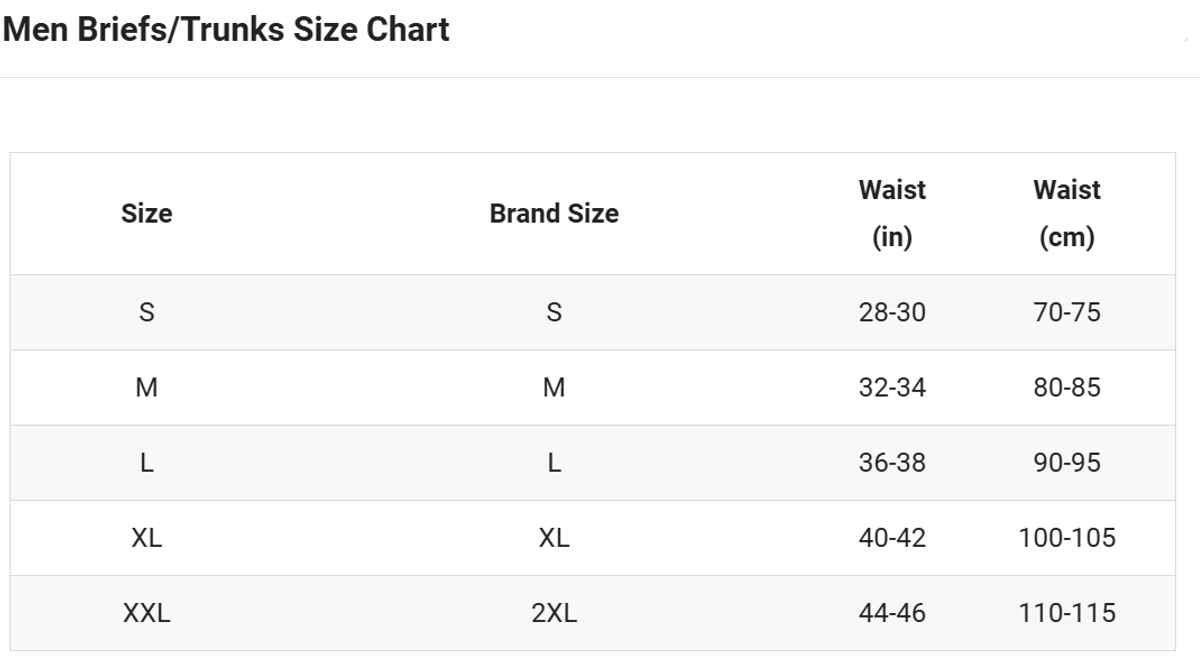
Task: Select the 32-34 waist inches value
Action: 892,387
